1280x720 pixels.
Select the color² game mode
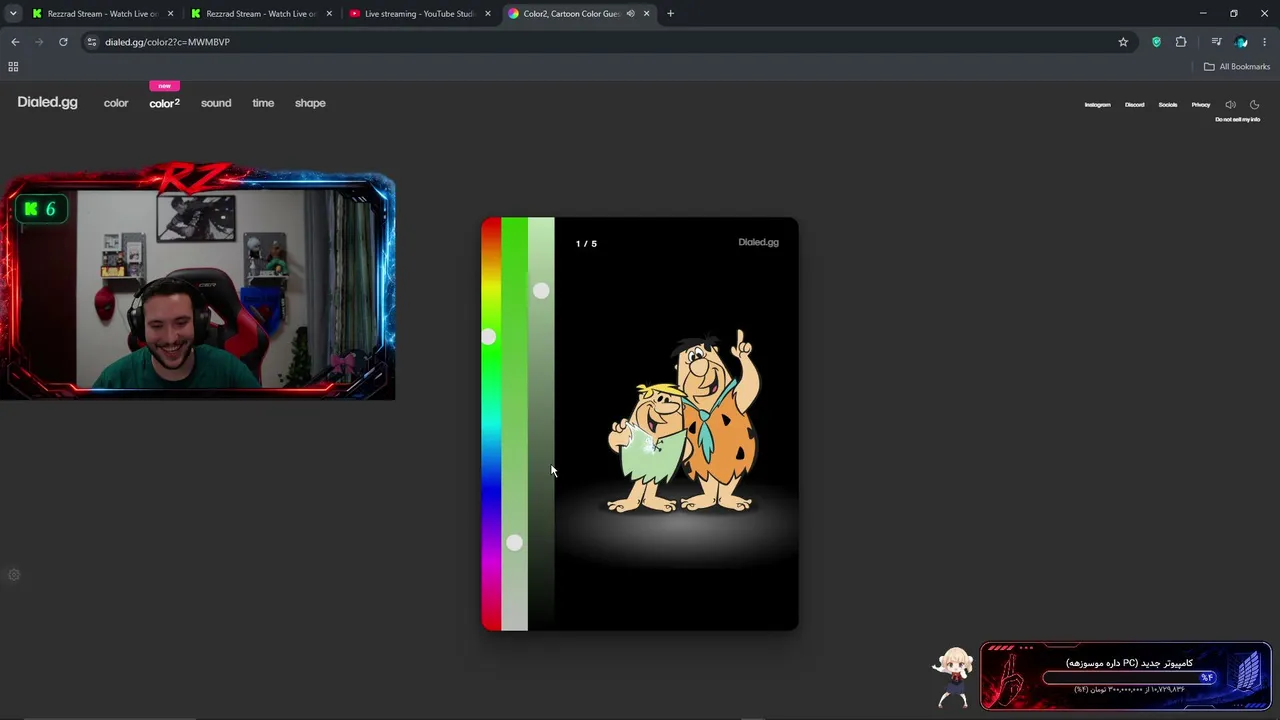[165, 103]
